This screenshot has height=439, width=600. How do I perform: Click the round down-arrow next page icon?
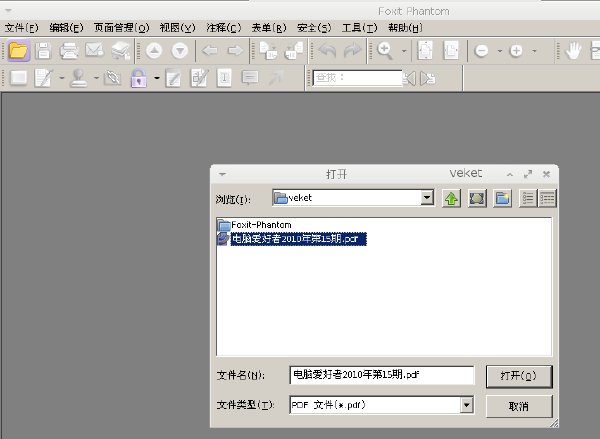pos(180,51)
